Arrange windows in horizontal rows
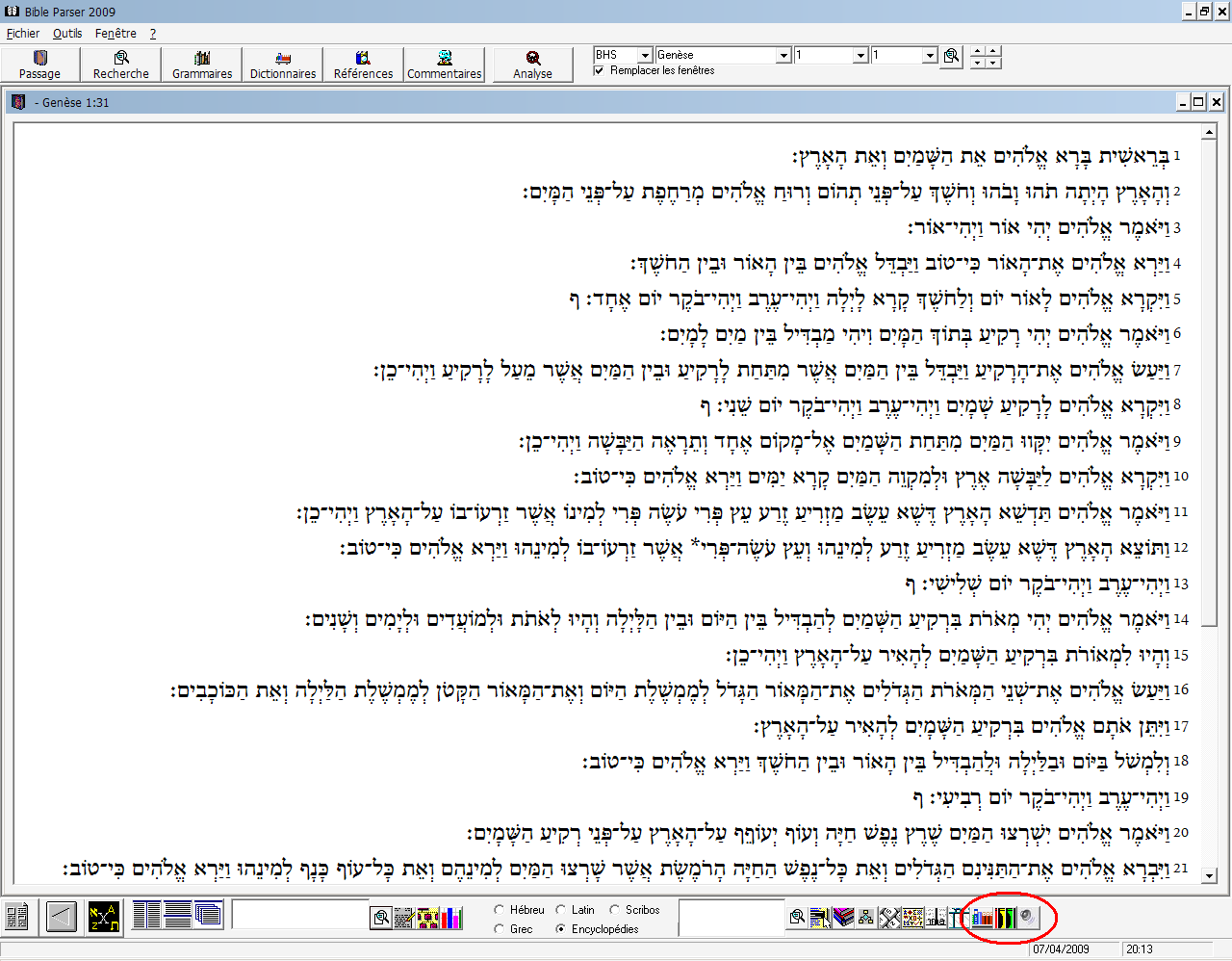The height and width of the screenshot is (961, 1232). pyautogui.click(x=178, y=914)
